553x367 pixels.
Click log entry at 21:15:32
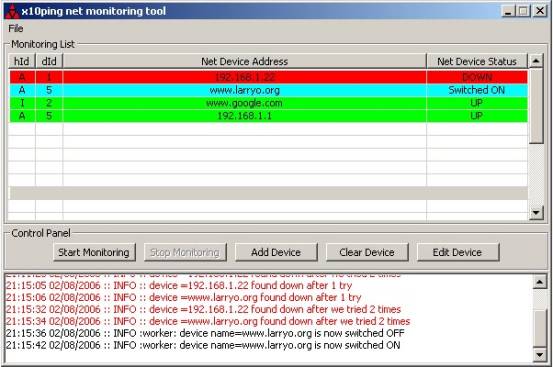(x=203, y=309)
